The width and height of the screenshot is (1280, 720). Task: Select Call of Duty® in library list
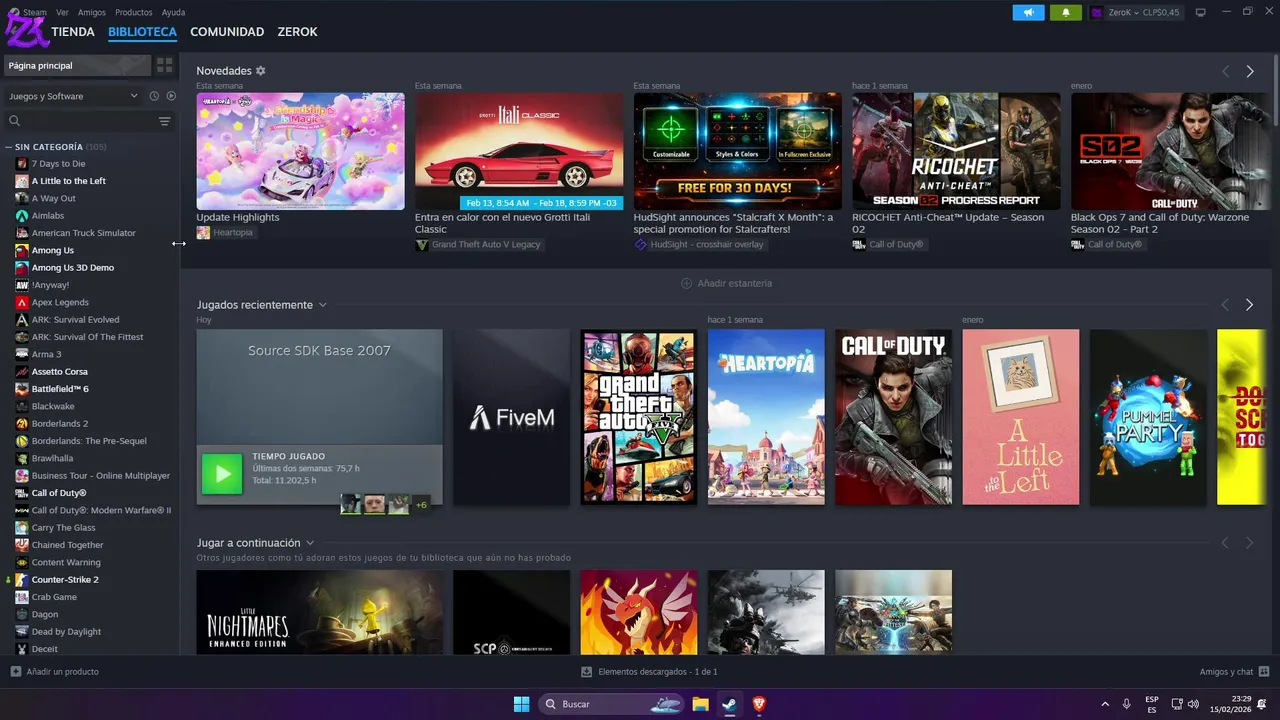pos(59,493)
